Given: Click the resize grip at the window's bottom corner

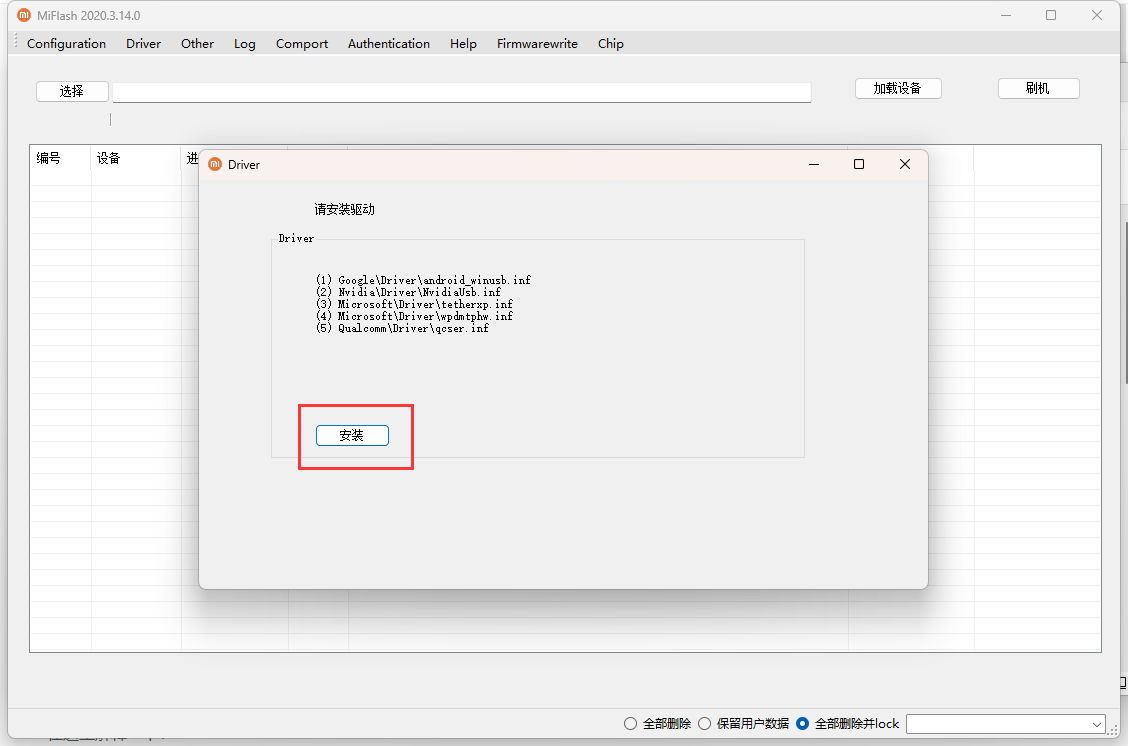Looking at the screenshot, I should (x=1114, y=729).
